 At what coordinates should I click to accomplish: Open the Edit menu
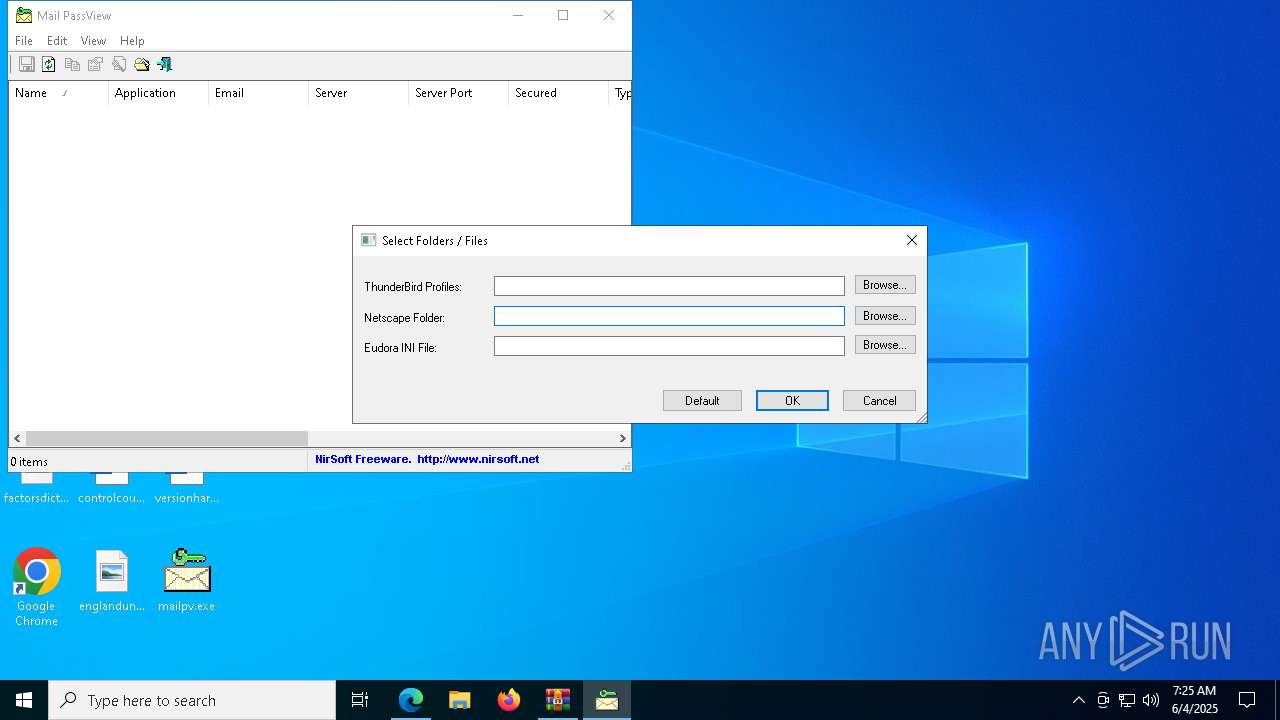point(57,41)
